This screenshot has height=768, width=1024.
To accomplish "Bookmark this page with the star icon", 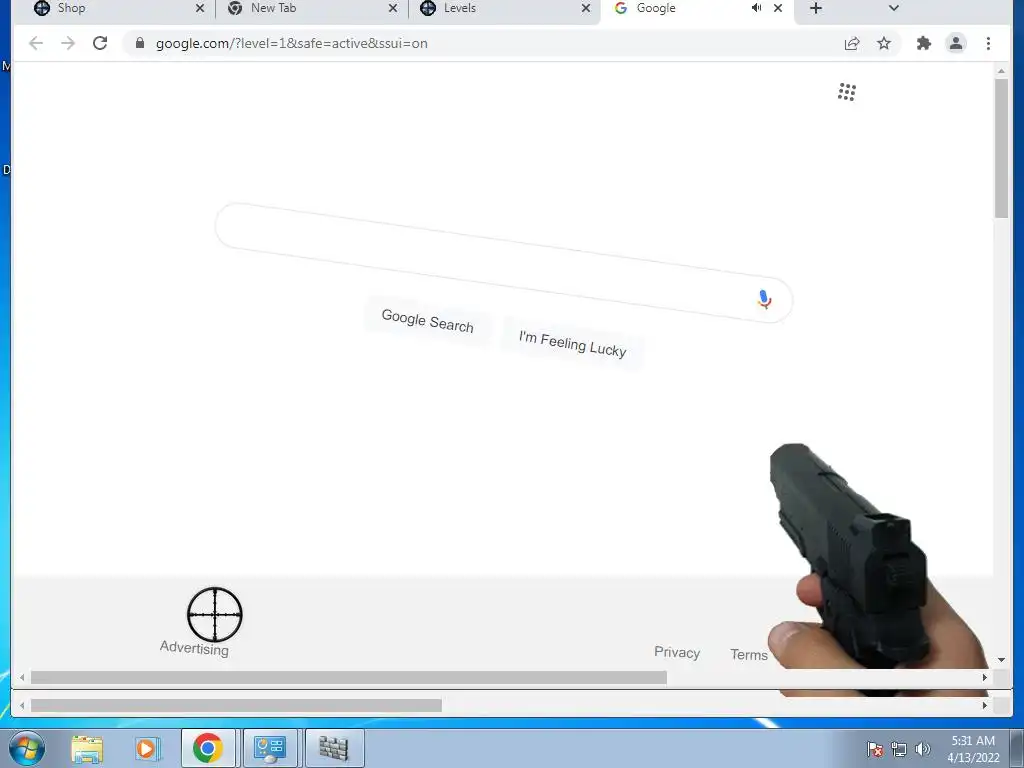I will tap(884, 44).
